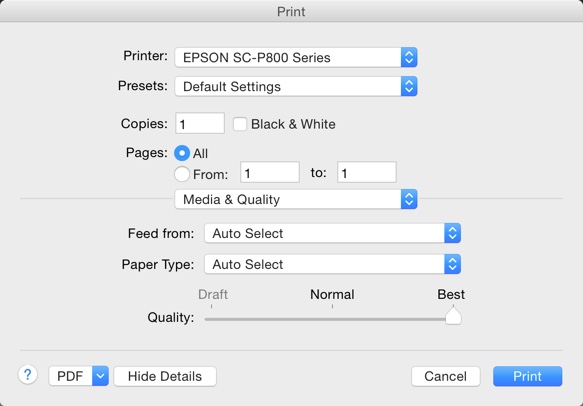Image resolution: width=583 pixels, height=406 pixels.
Task: Open the EPSON SC-P800 Series printer dropdown
Action: [x=296, y=57]
